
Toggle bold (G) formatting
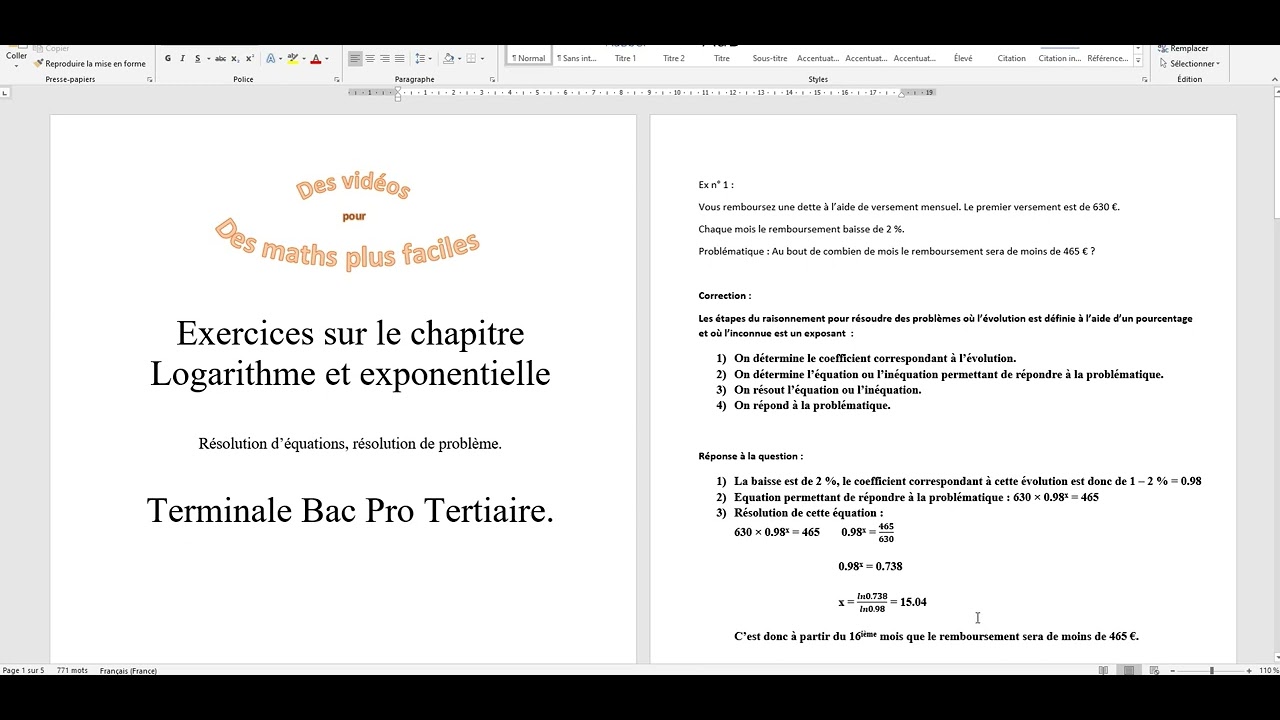(x=168, y=59)
